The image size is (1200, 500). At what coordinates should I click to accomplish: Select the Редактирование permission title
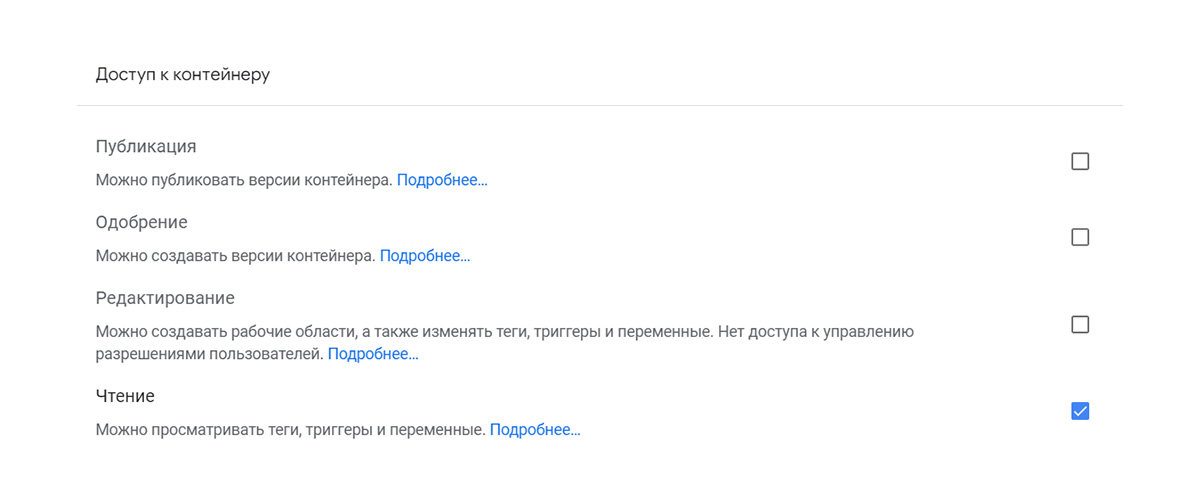click(165, 298)
